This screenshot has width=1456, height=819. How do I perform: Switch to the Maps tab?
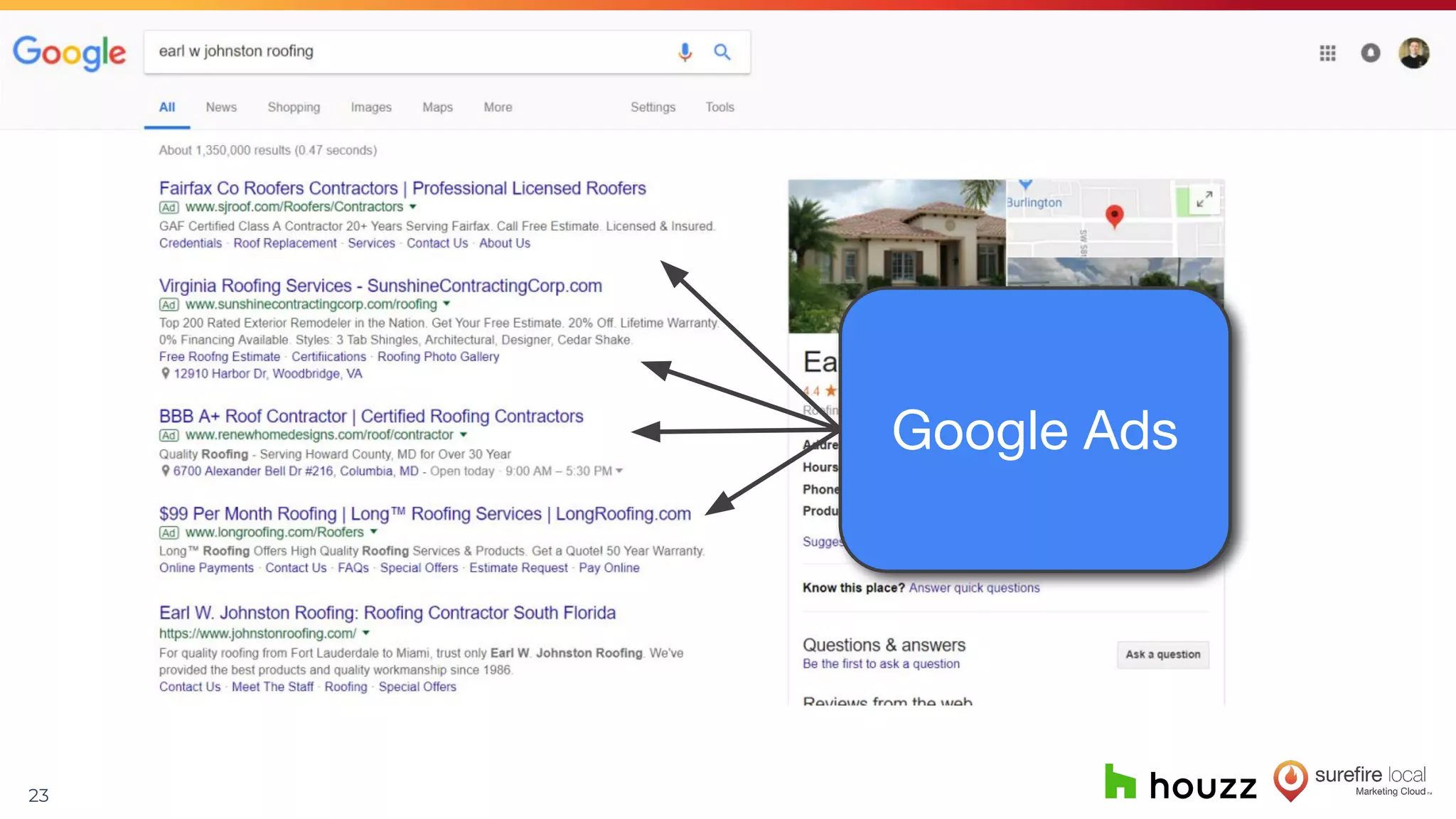[437, 107]
